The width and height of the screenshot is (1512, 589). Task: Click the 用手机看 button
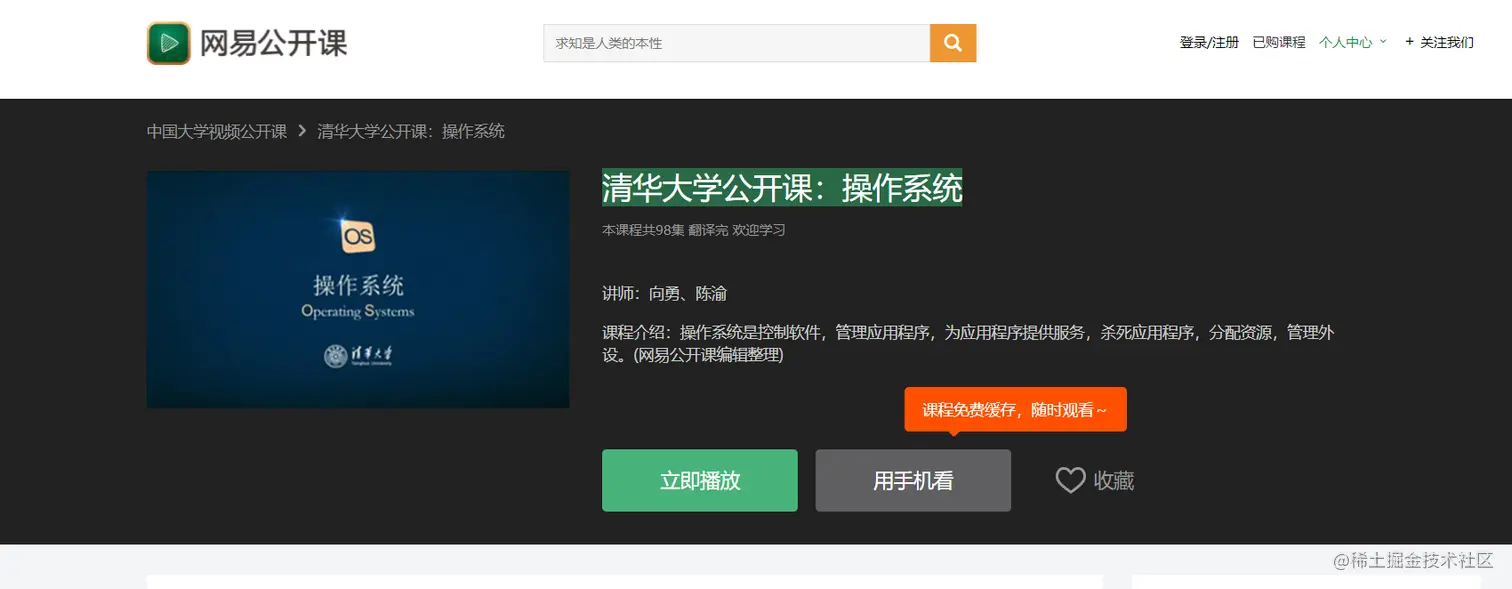click(913, 481)
